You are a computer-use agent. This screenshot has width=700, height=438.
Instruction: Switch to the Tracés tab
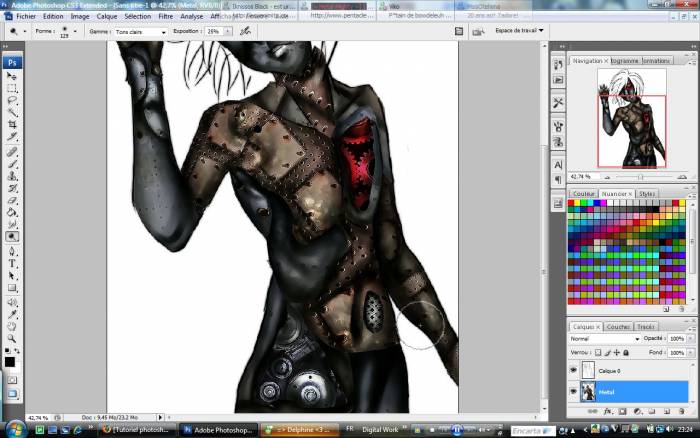pos(646,327)
